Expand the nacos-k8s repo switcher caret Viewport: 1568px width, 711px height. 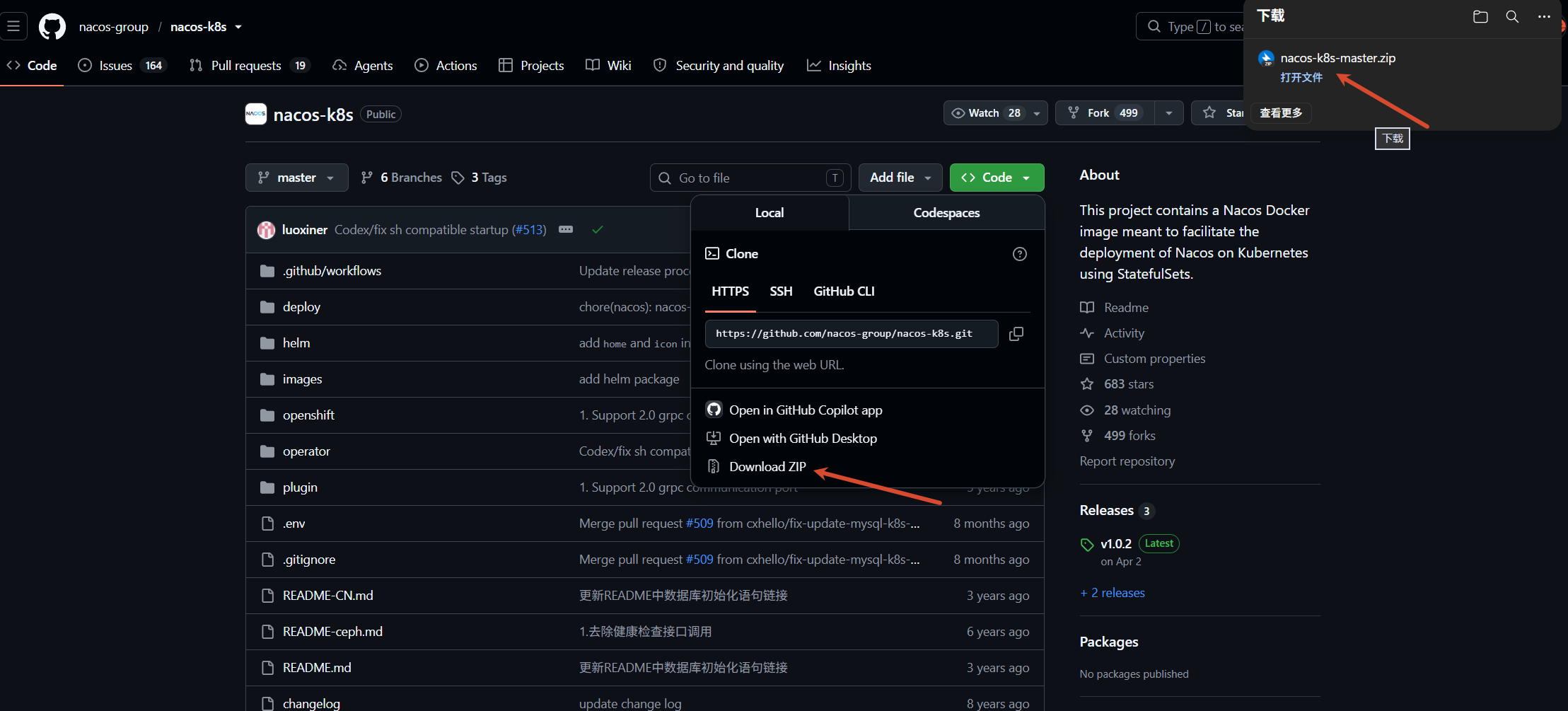coord(238,27)
